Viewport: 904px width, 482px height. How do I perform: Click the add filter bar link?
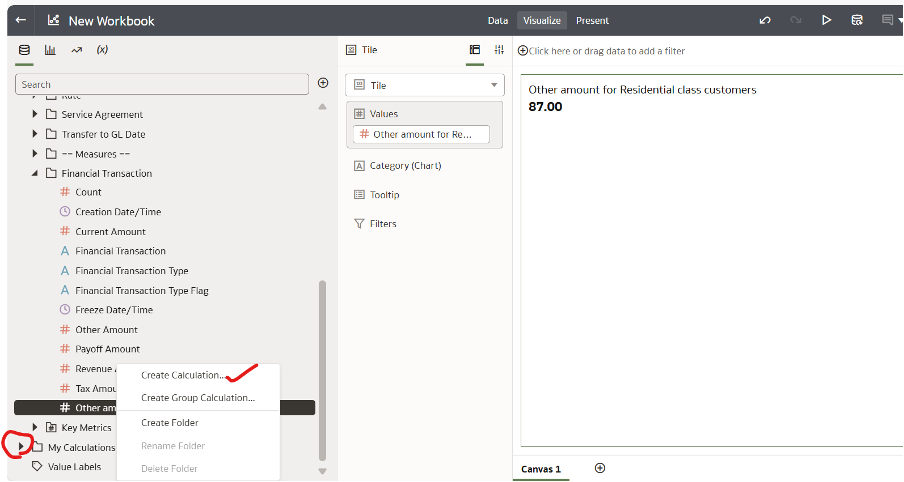coord(606,51)
